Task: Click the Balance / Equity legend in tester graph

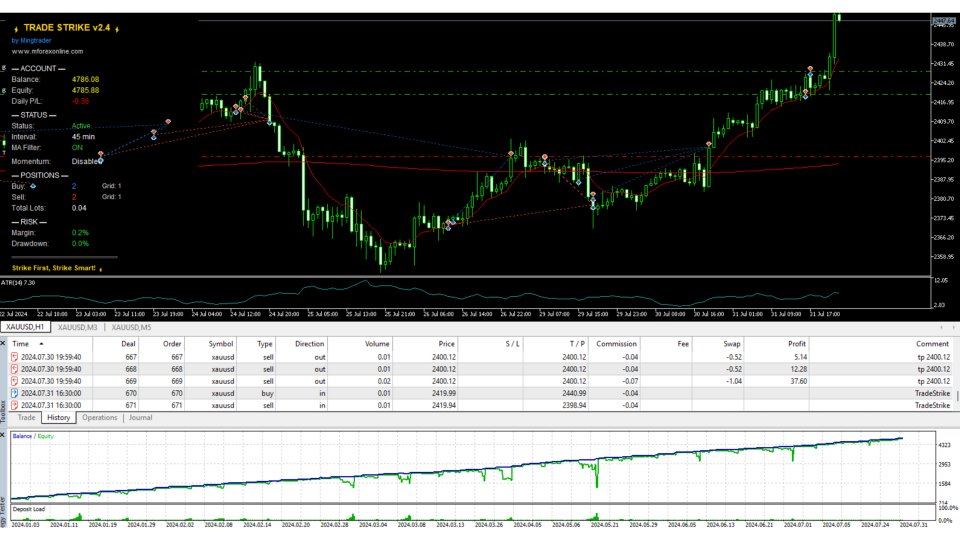Action: click(x=33, y=436)
